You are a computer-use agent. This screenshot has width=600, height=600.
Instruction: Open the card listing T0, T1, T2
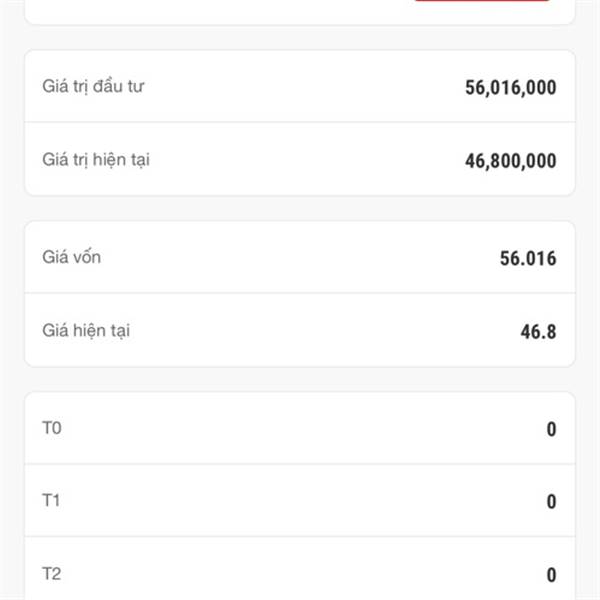pos(300,496)
